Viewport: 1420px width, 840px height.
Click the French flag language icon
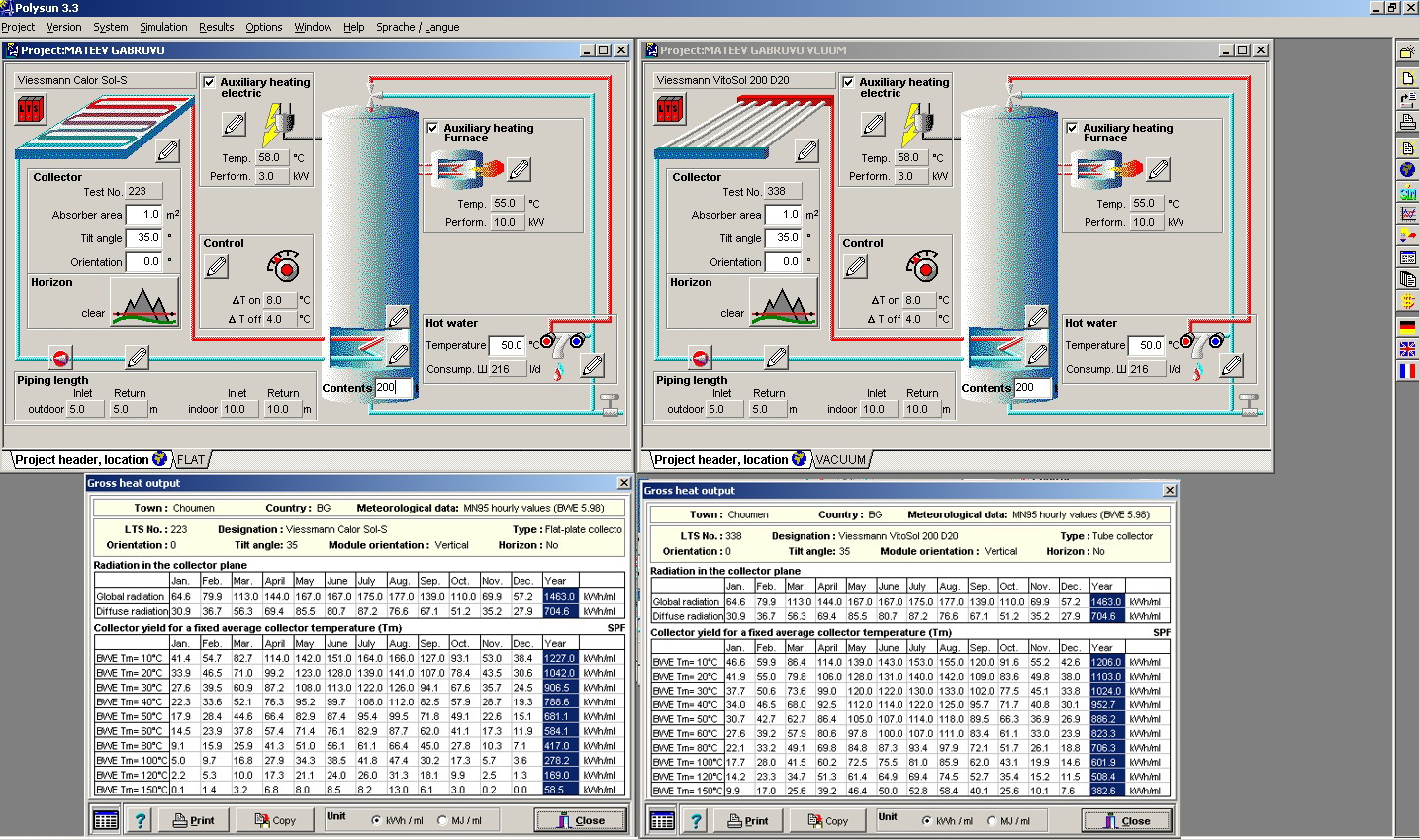click(1407, 371)
